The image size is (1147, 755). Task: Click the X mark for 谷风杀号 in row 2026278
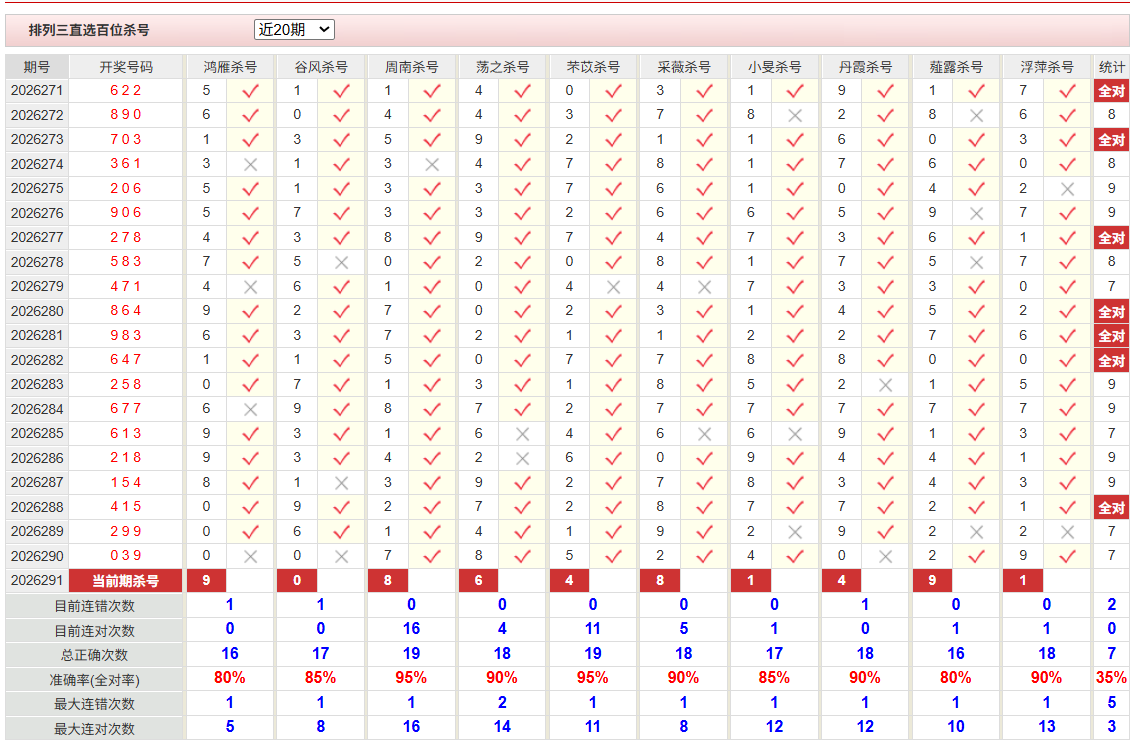[341, 263]
